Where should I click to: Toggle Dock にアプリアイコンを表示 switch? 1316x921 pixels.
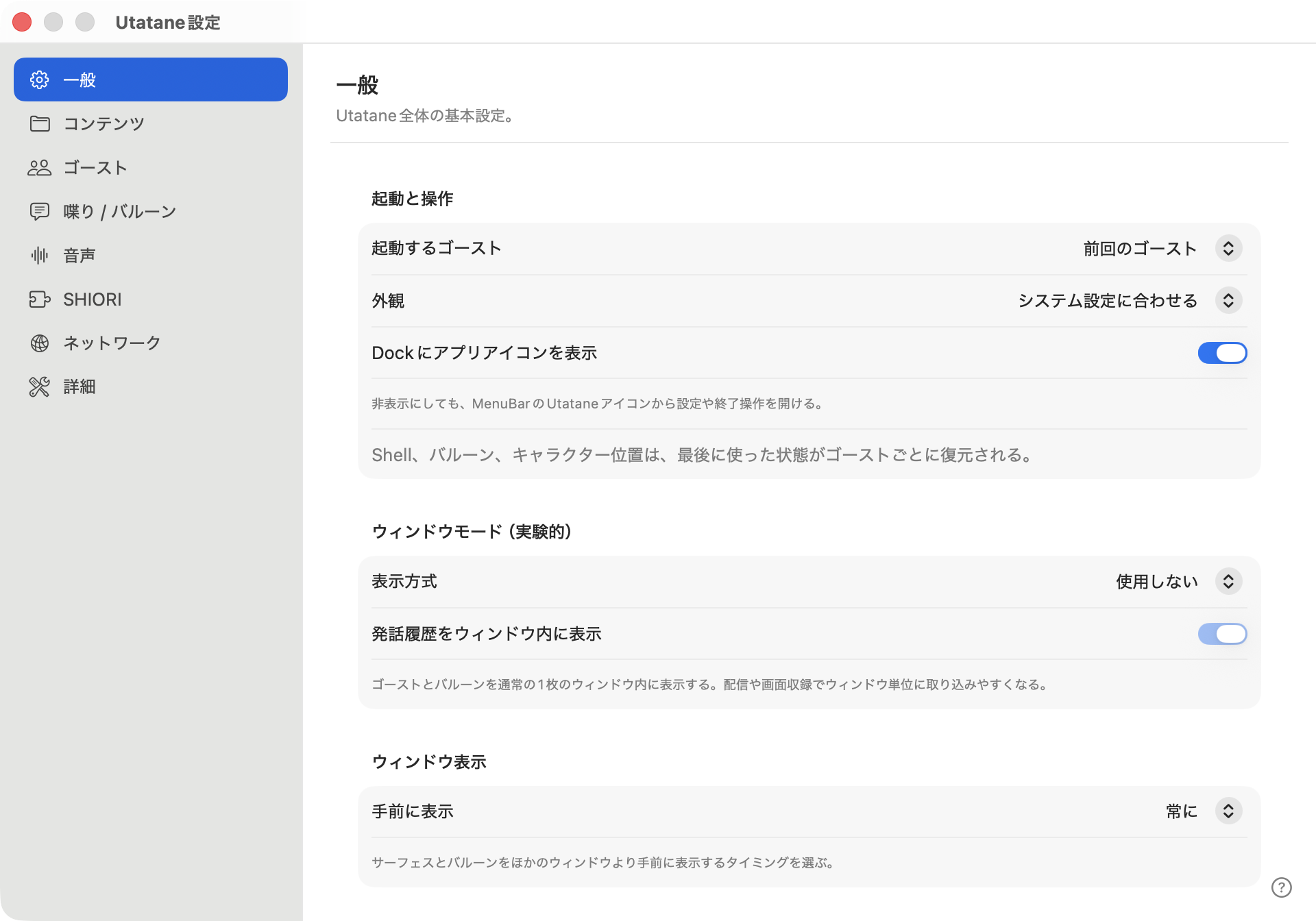(1222, 353)
